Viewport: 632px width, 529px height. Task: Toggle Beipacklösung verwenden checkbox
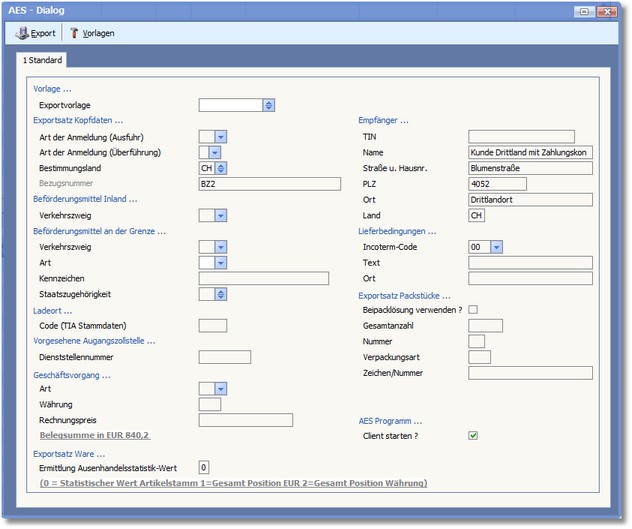pyautogui.click(x=473, y=310)
